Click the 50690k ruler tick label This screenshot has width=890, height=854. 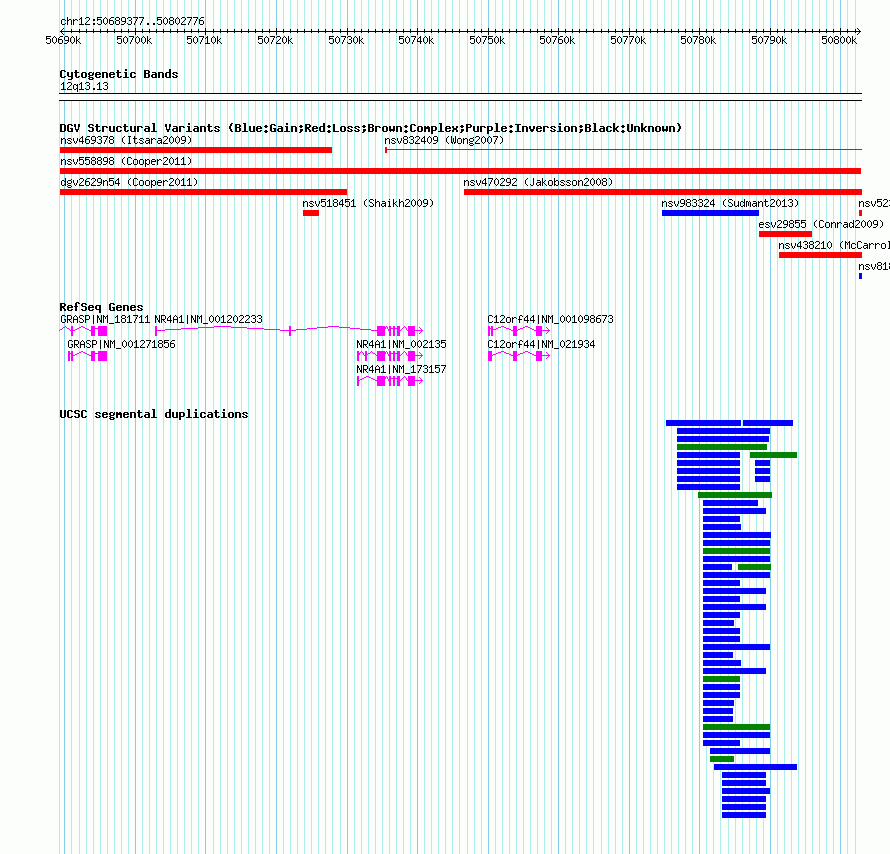(63, 40)
